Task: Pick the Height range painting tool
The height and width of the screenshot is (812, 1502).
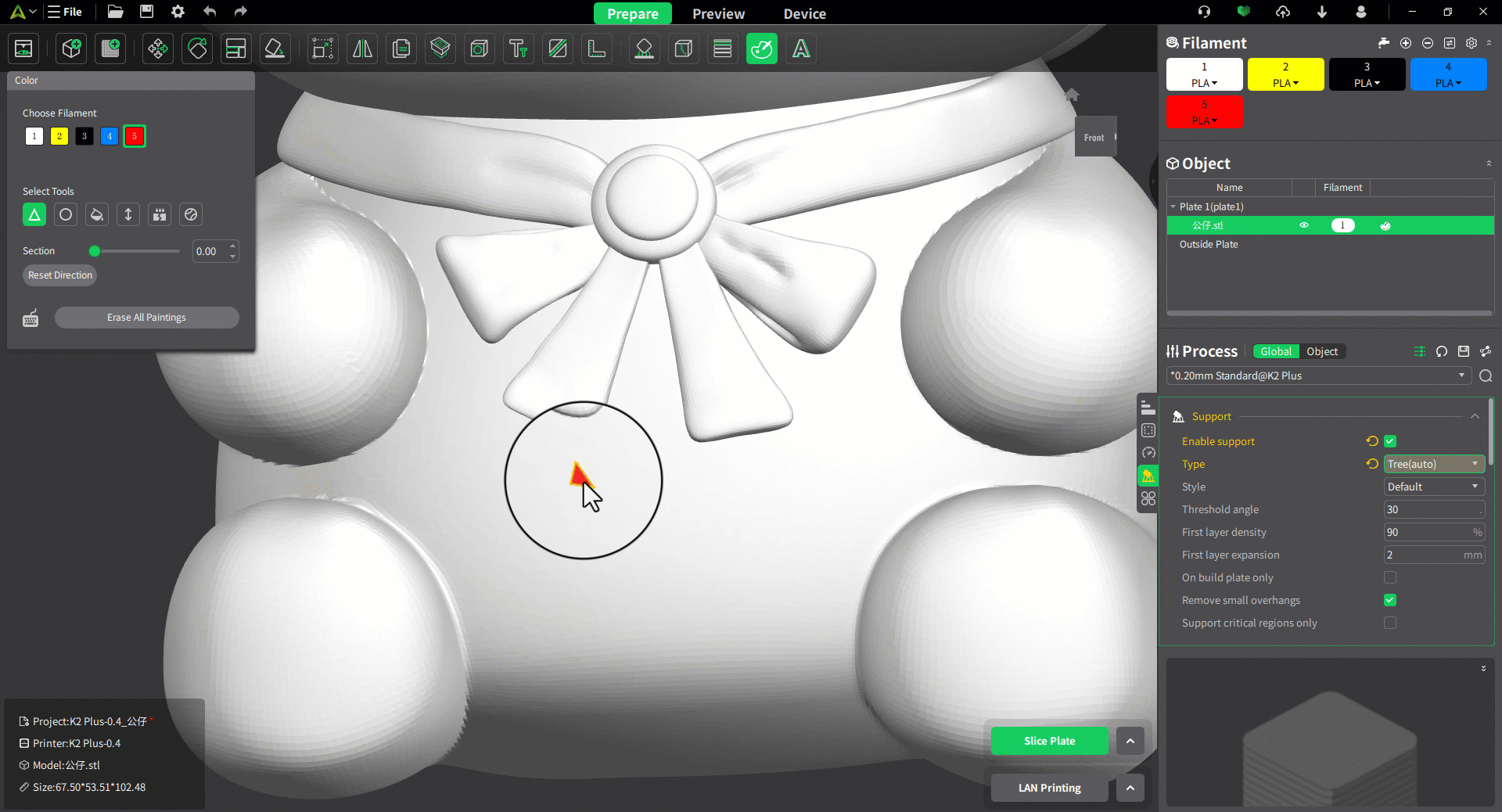Action: pyautogui.click(x=128, y=214)
